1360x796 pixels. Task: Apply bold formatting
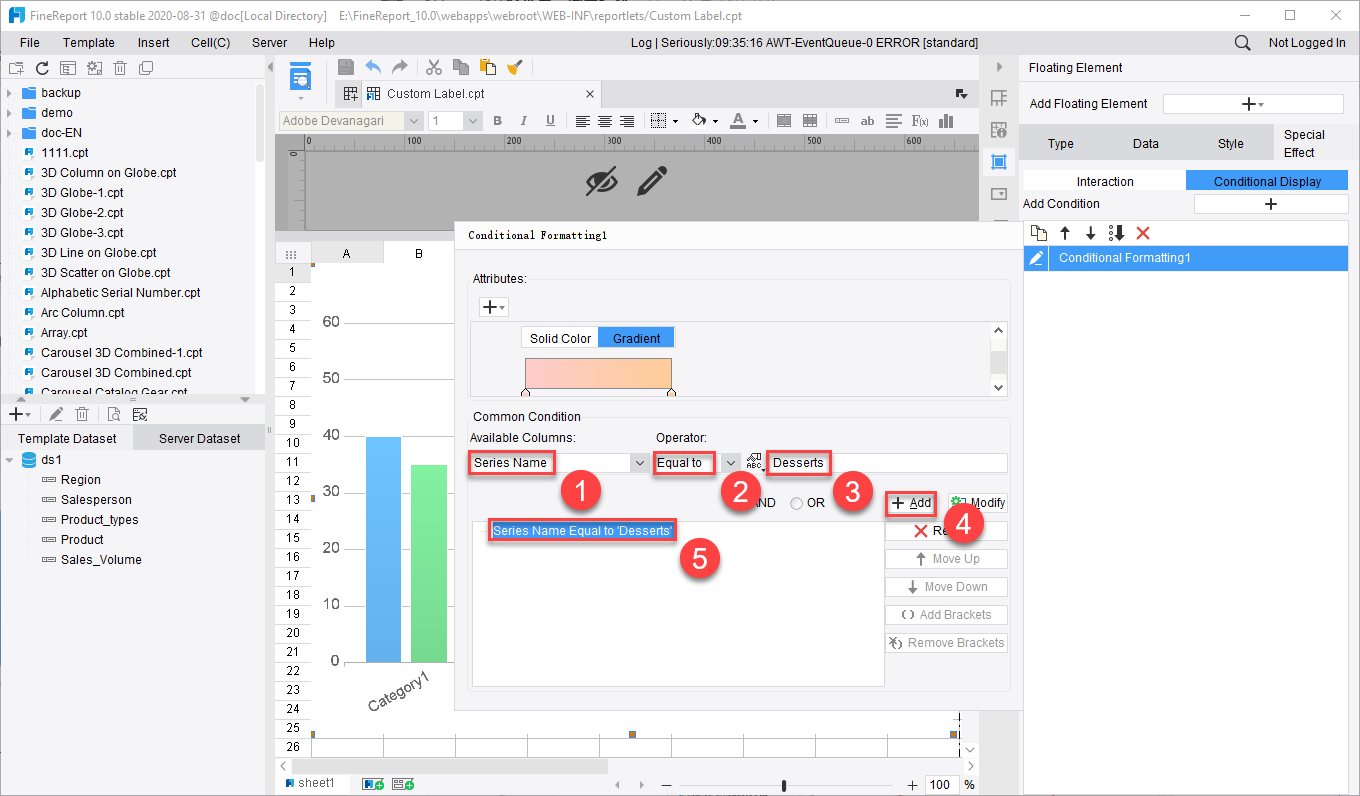(498, 121)
